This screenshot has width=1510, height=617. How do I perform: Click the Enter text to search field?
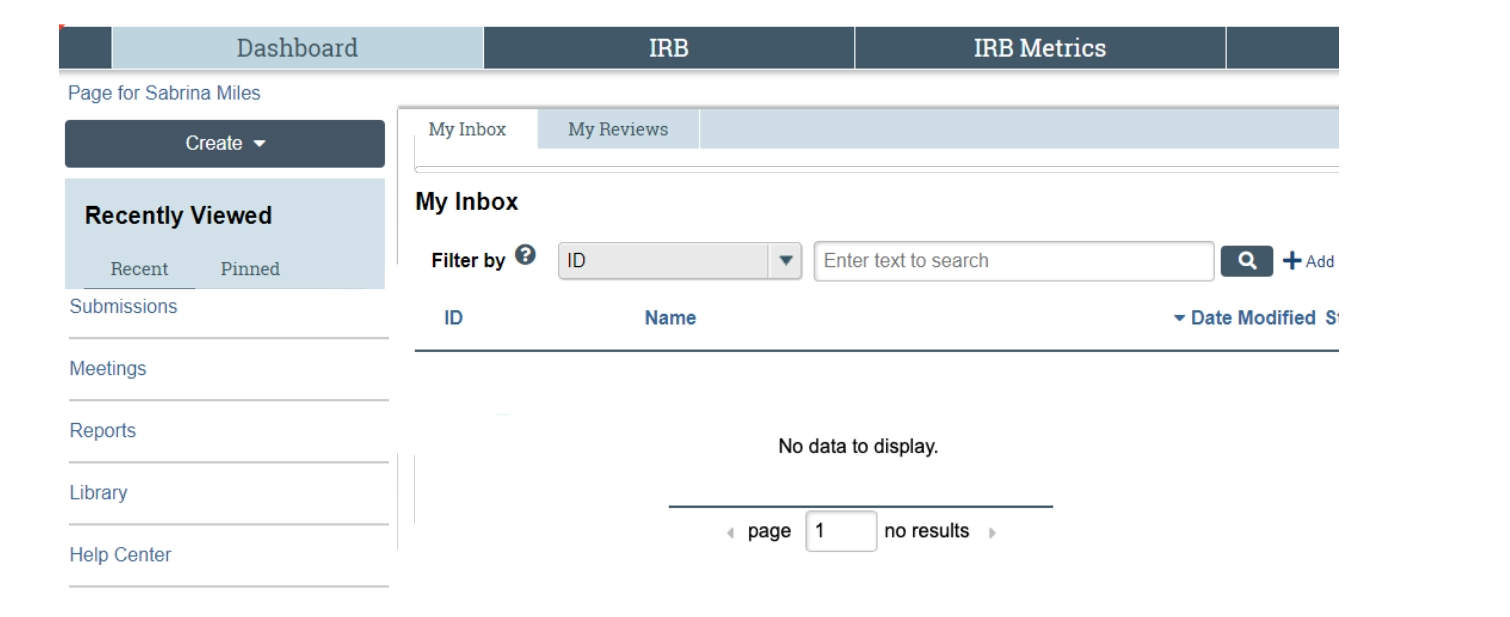(1012, 261)
